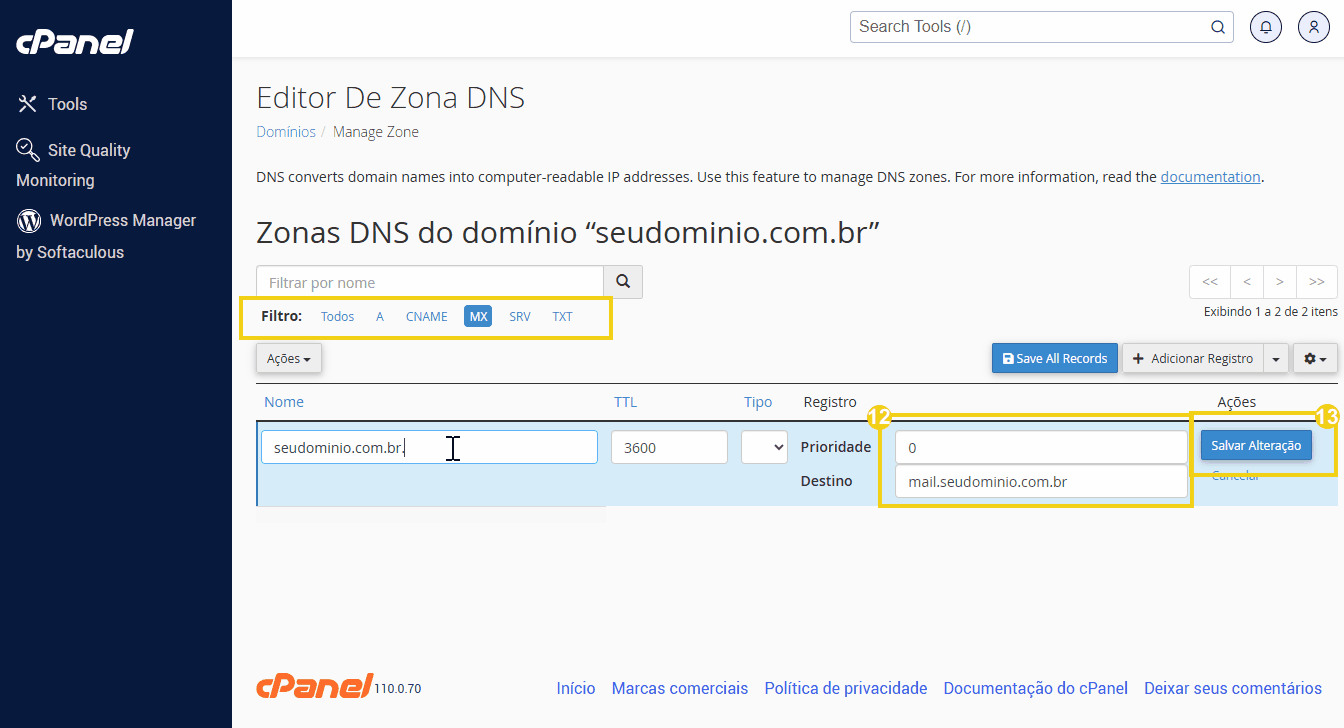This screenshot has height=728, width=1344.
Task: Select the TXT filter
Action: pos(563,316)
